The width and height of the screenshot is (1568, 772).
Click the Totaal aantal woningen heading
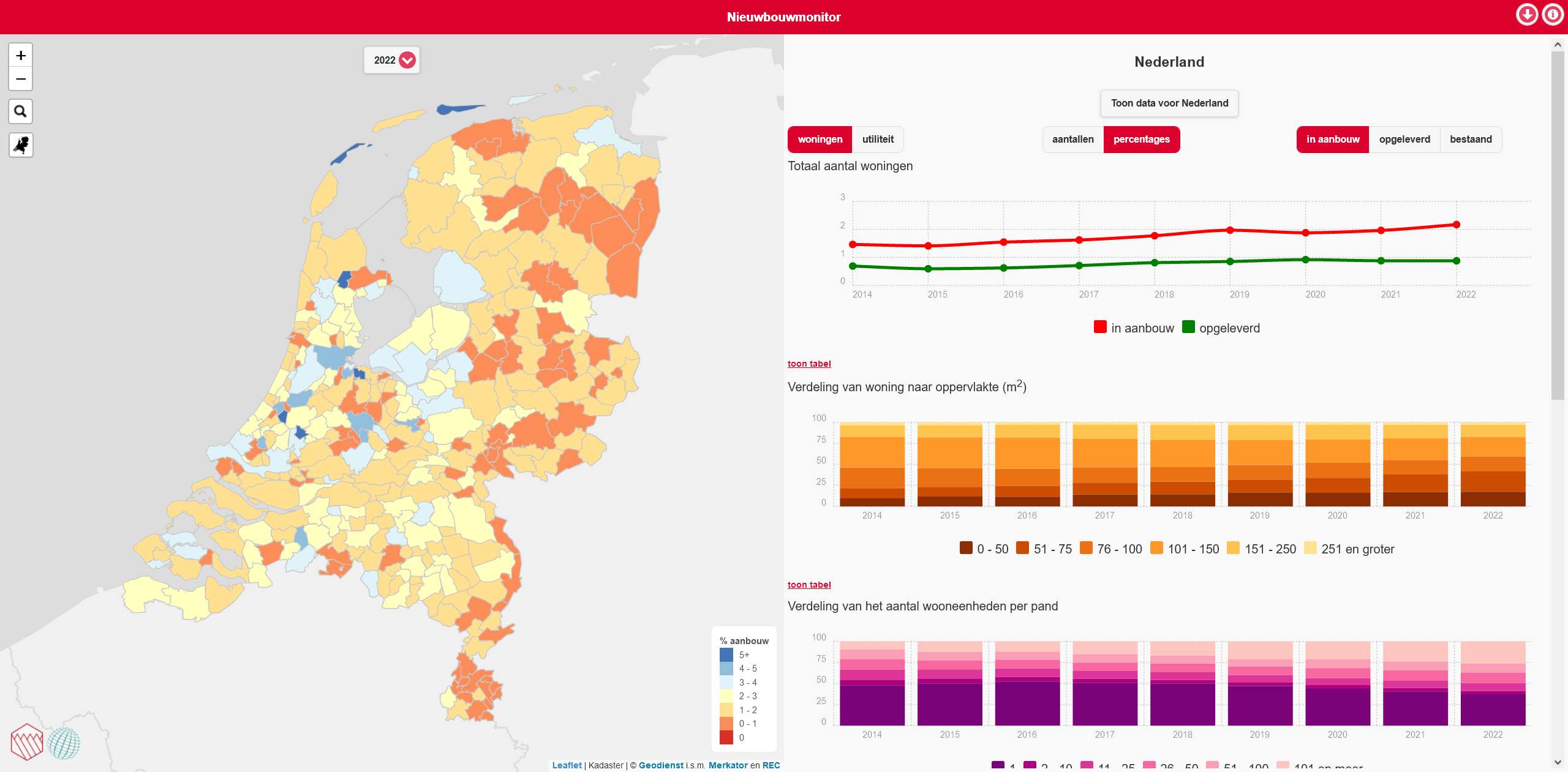850,166
